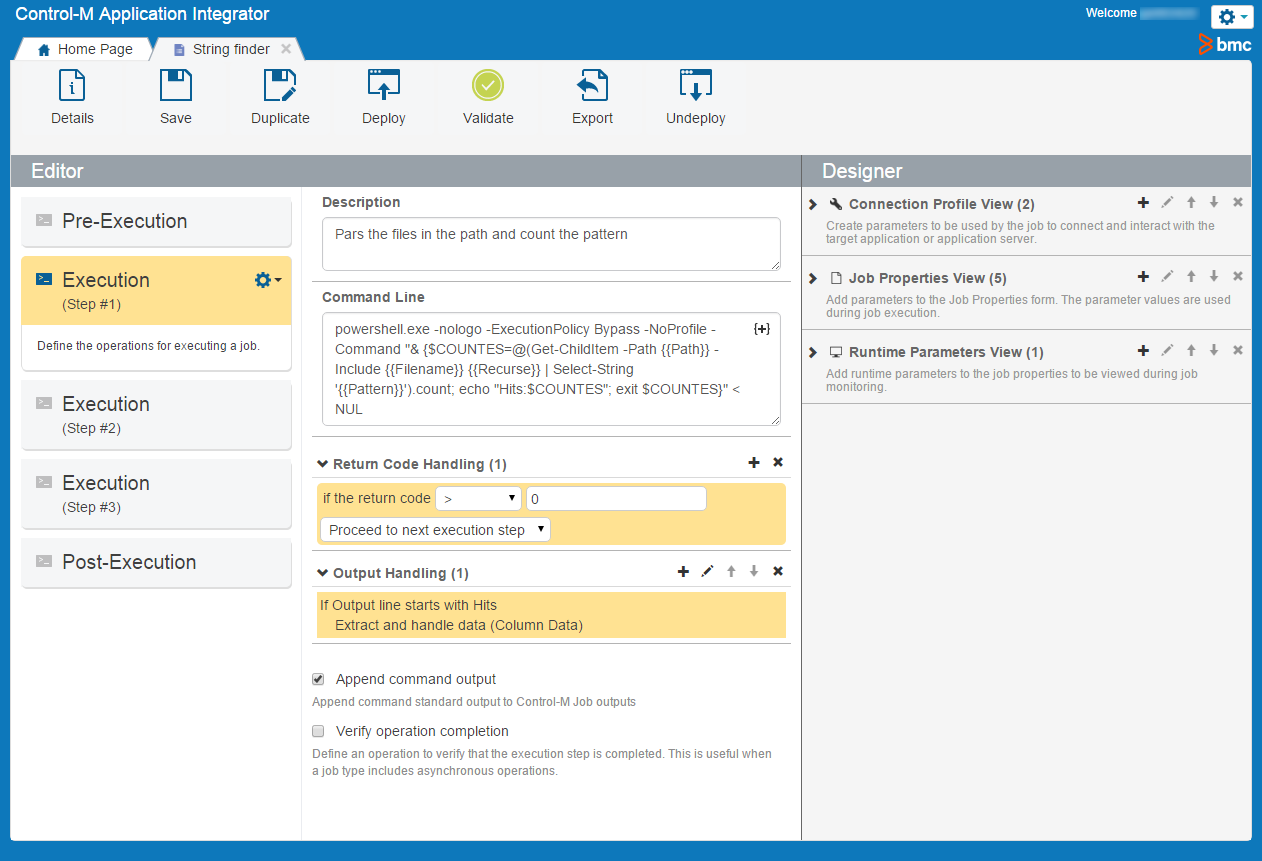Click the insert parameter {+} icon
The image size is (1262, 861).
tap(762, 329)
